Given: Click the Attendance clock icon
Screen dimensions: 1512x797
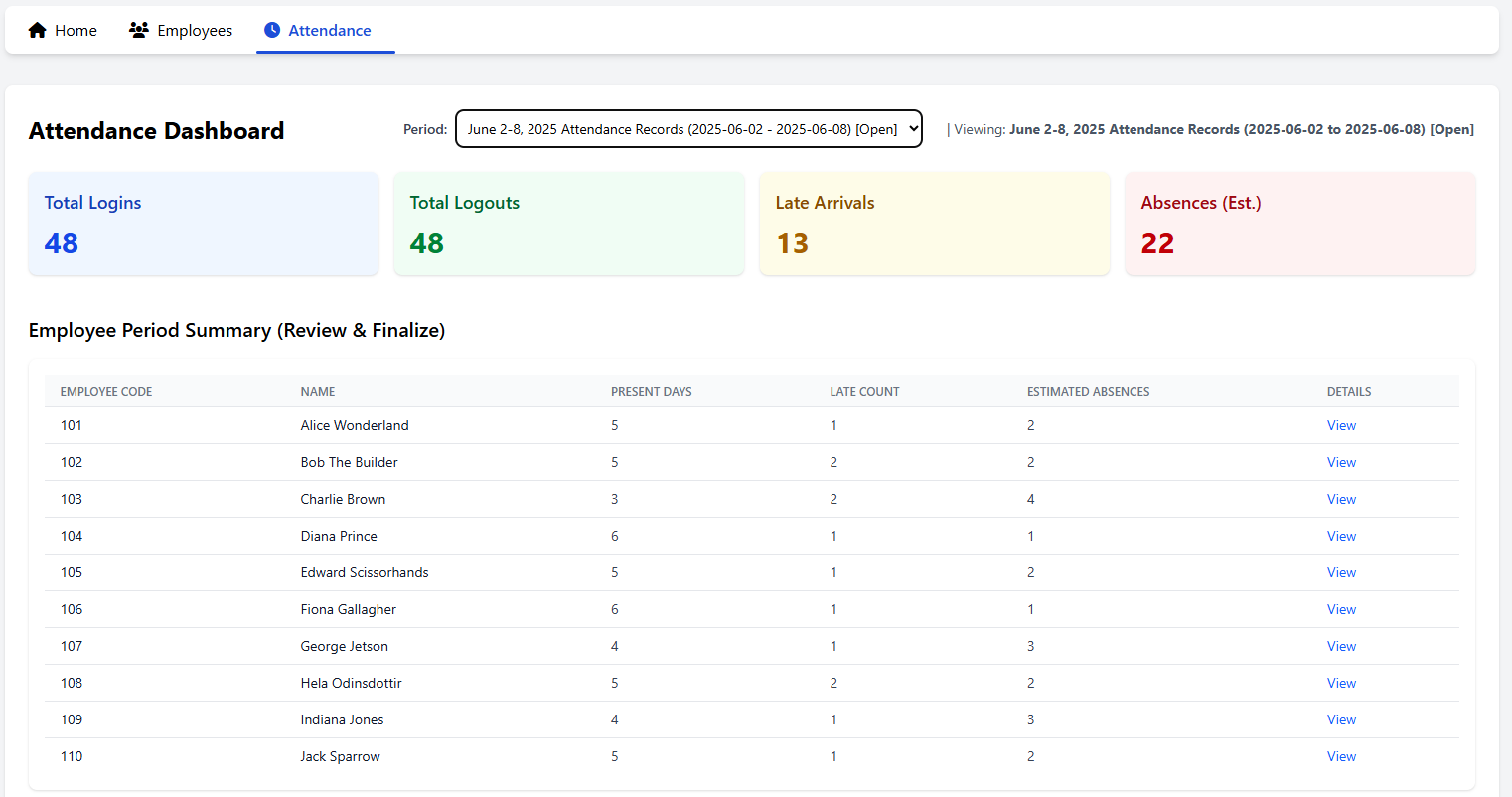Looking at the screenshot, I should pos(272,30).
